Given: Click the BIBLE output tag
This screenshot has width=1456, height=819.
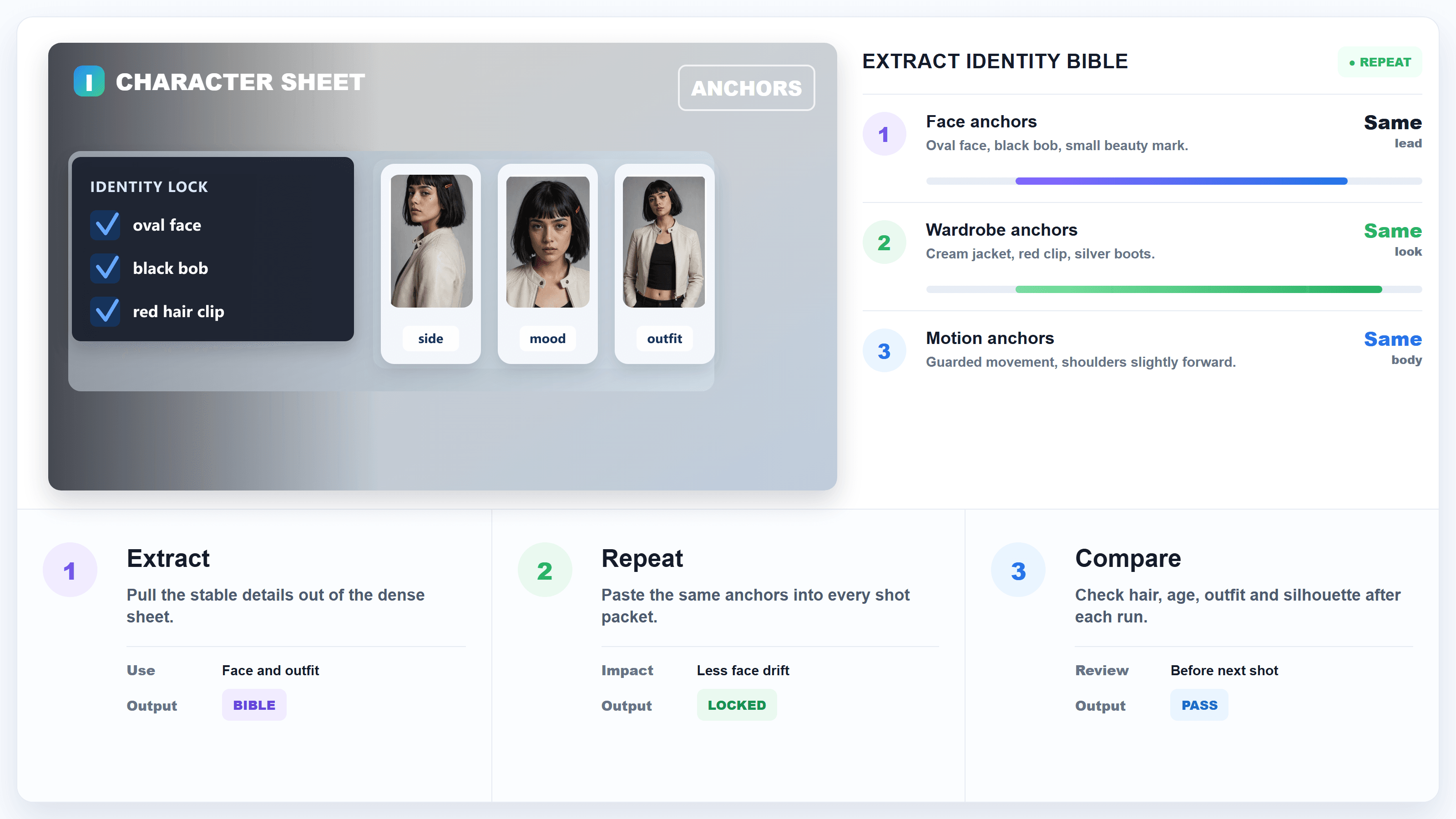Looking at the screenshot, I should pos(254,705).
